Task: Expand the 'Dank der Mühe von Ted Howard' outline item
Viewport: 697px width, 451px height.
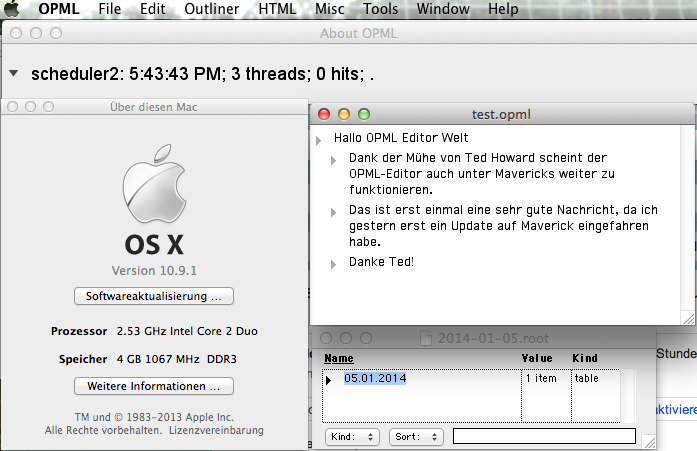Action: tap(333, 160)
